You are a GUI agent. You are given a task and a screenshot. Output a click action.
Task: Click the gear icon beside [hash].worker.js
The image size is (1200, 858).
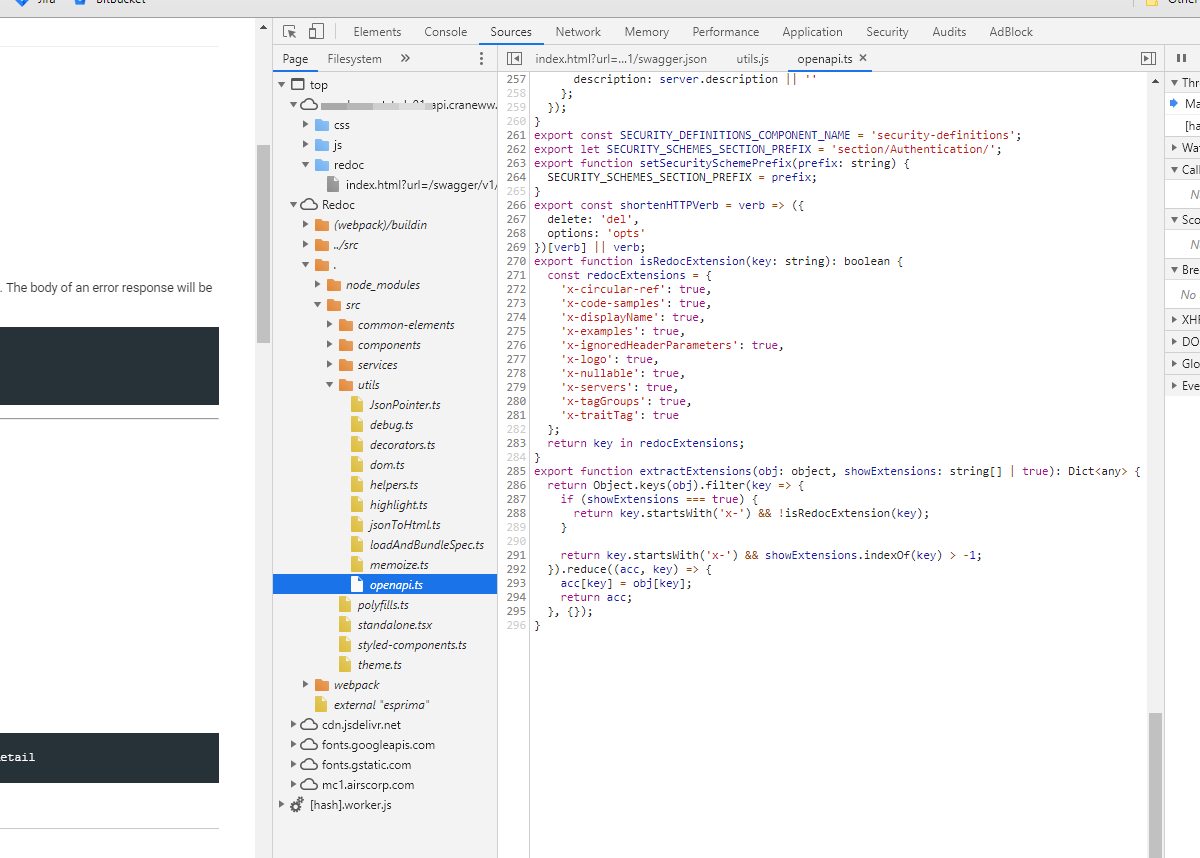[x=296, y=804]
